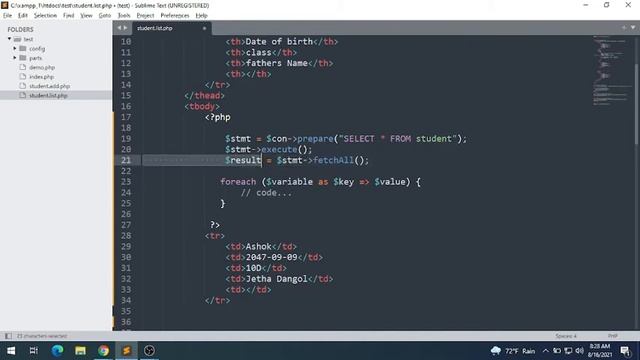This screenshot has width=640, height=360.
Task: Switch to Sublime Text taskbar icon
Action: point(126,351)
